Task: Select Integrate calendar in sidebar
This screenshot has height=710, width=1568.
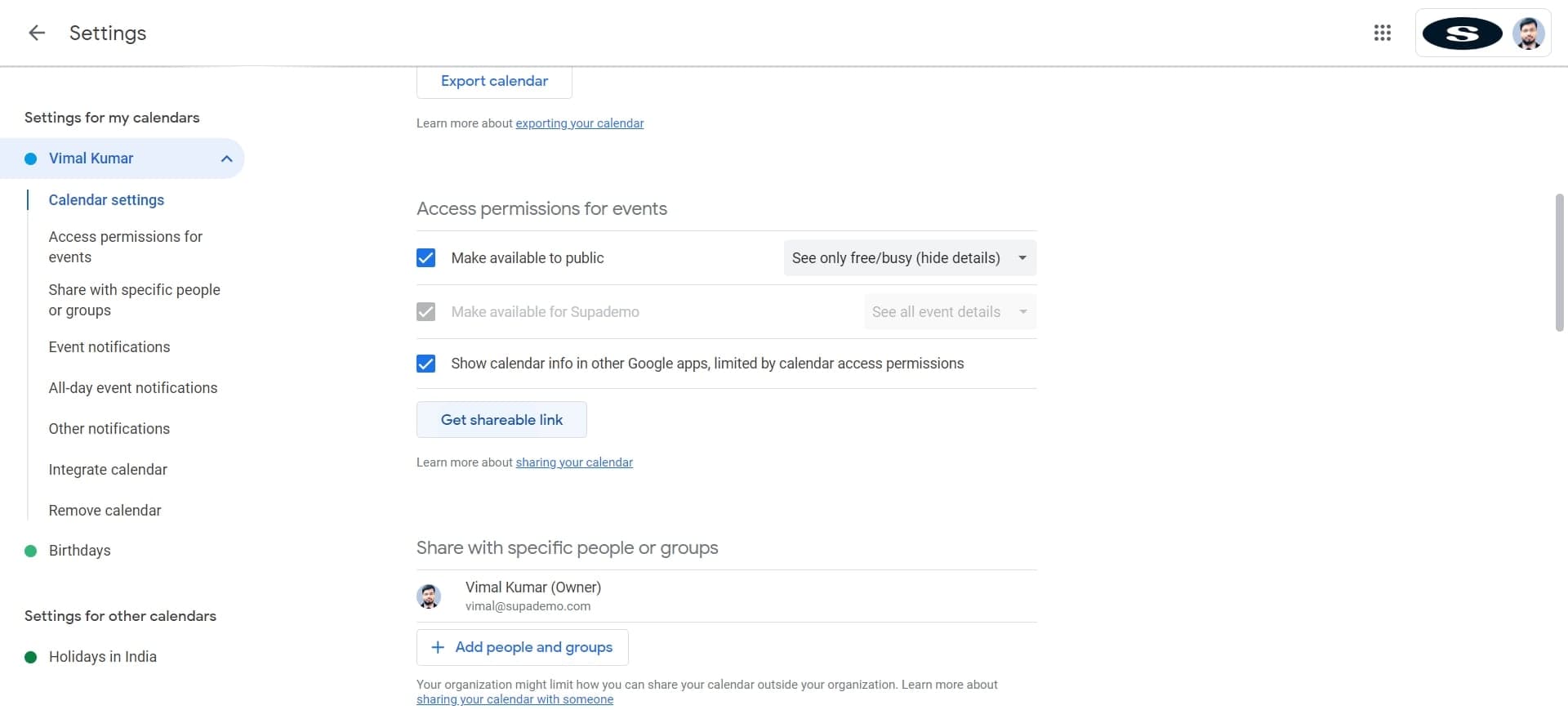Action: coord(108,470)
